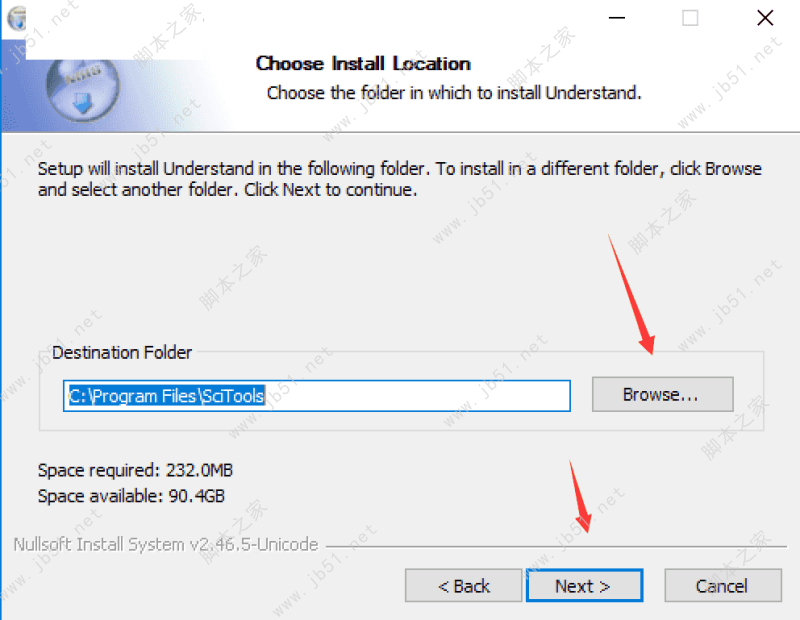The height and width of the screenshot is (620, 800).
Task: Click Next to continue installation
Action: point(584,586)
